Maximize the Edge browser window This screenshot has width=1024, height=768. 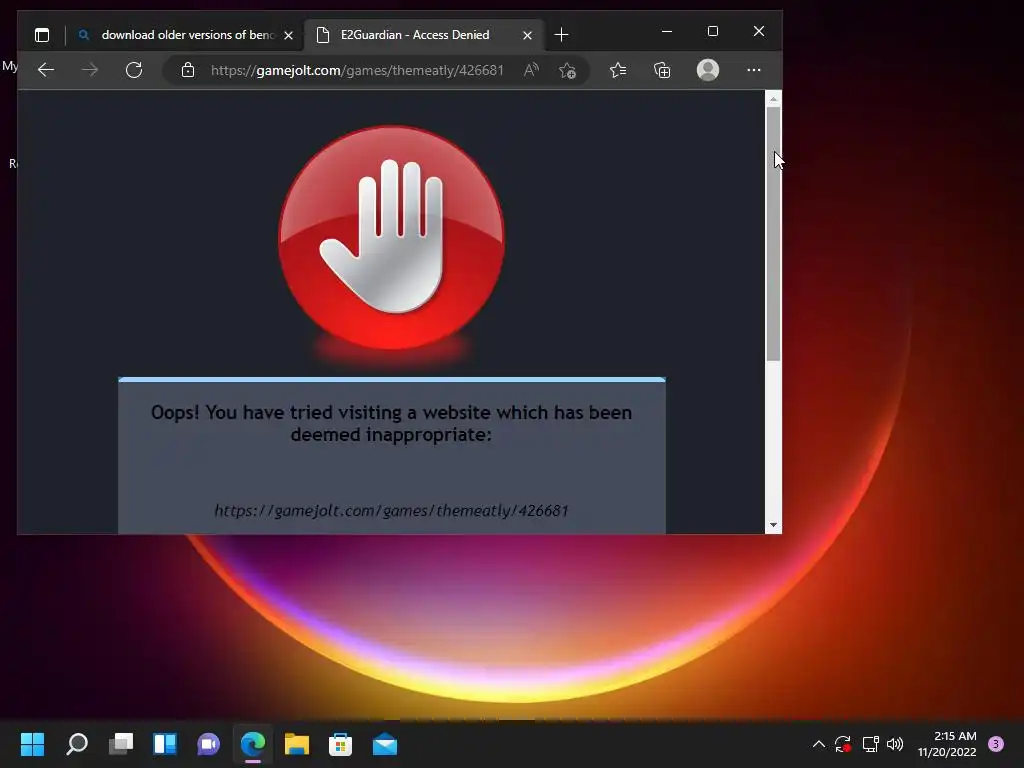[713, 31]
